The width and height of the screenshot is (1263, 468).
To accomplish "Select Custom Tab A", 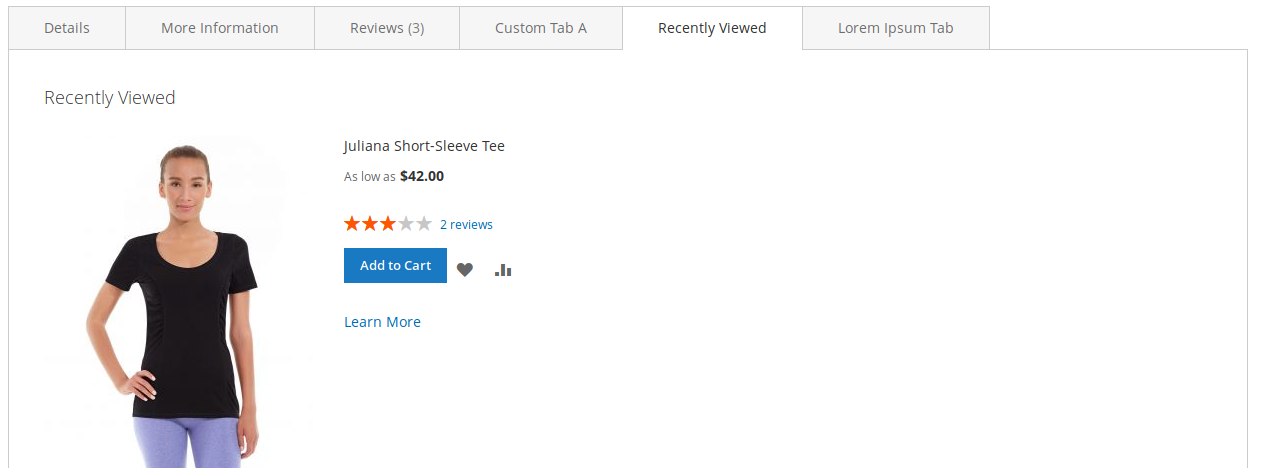I will (541, 28).
